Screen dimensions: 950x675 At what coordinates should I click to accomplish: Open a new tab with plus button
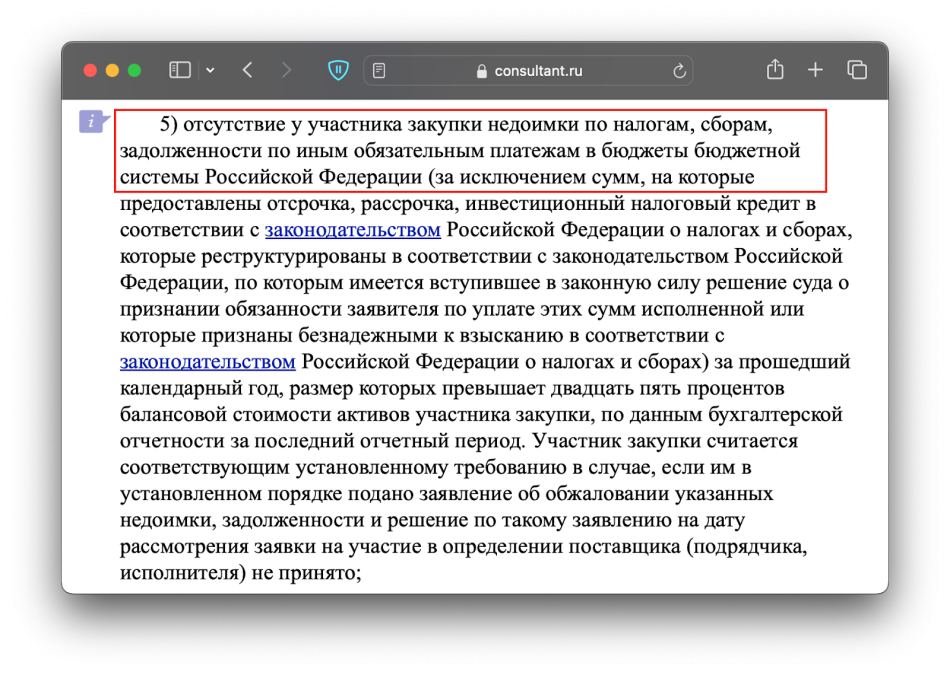point(815,70)
